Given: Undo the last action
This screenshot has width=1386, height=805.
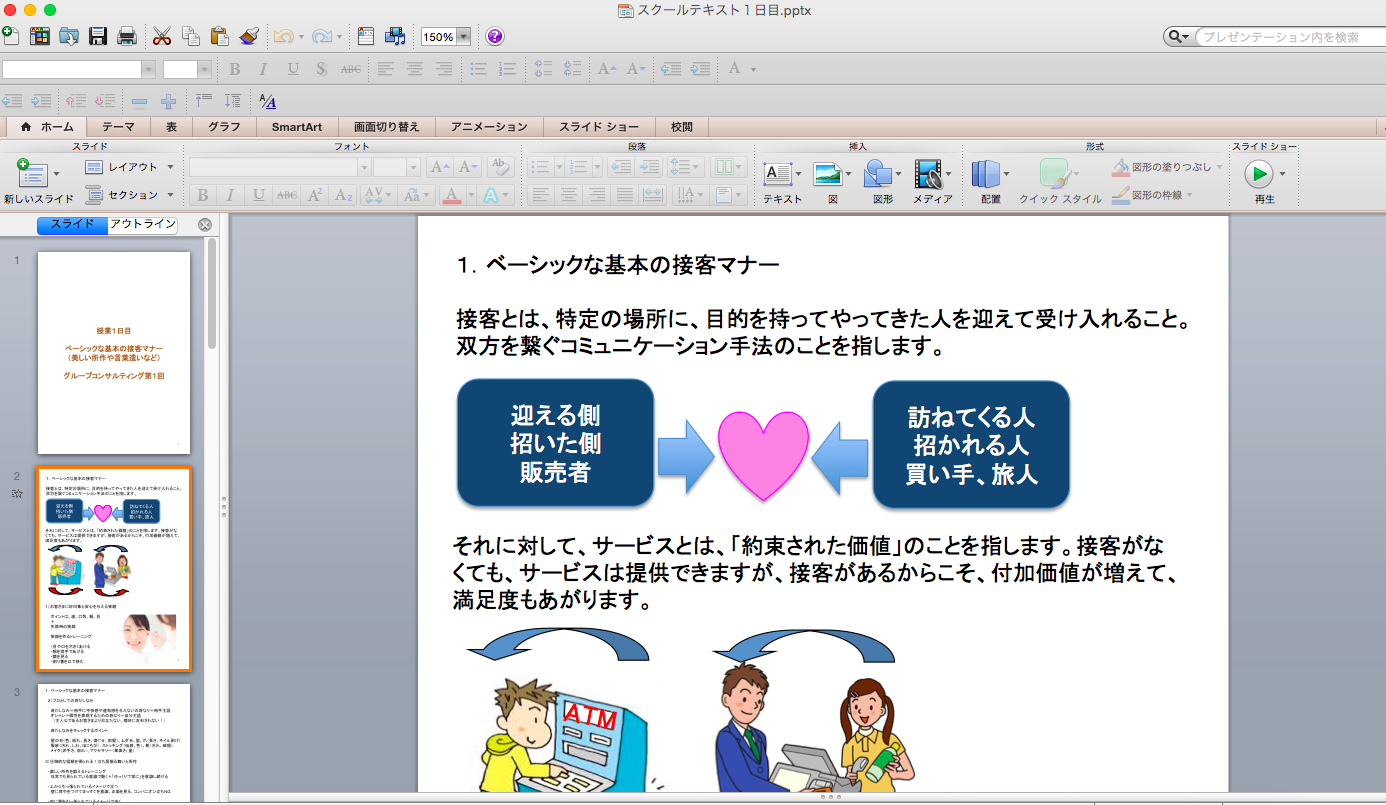Looking at the screenshot, I should coord(283,37).
